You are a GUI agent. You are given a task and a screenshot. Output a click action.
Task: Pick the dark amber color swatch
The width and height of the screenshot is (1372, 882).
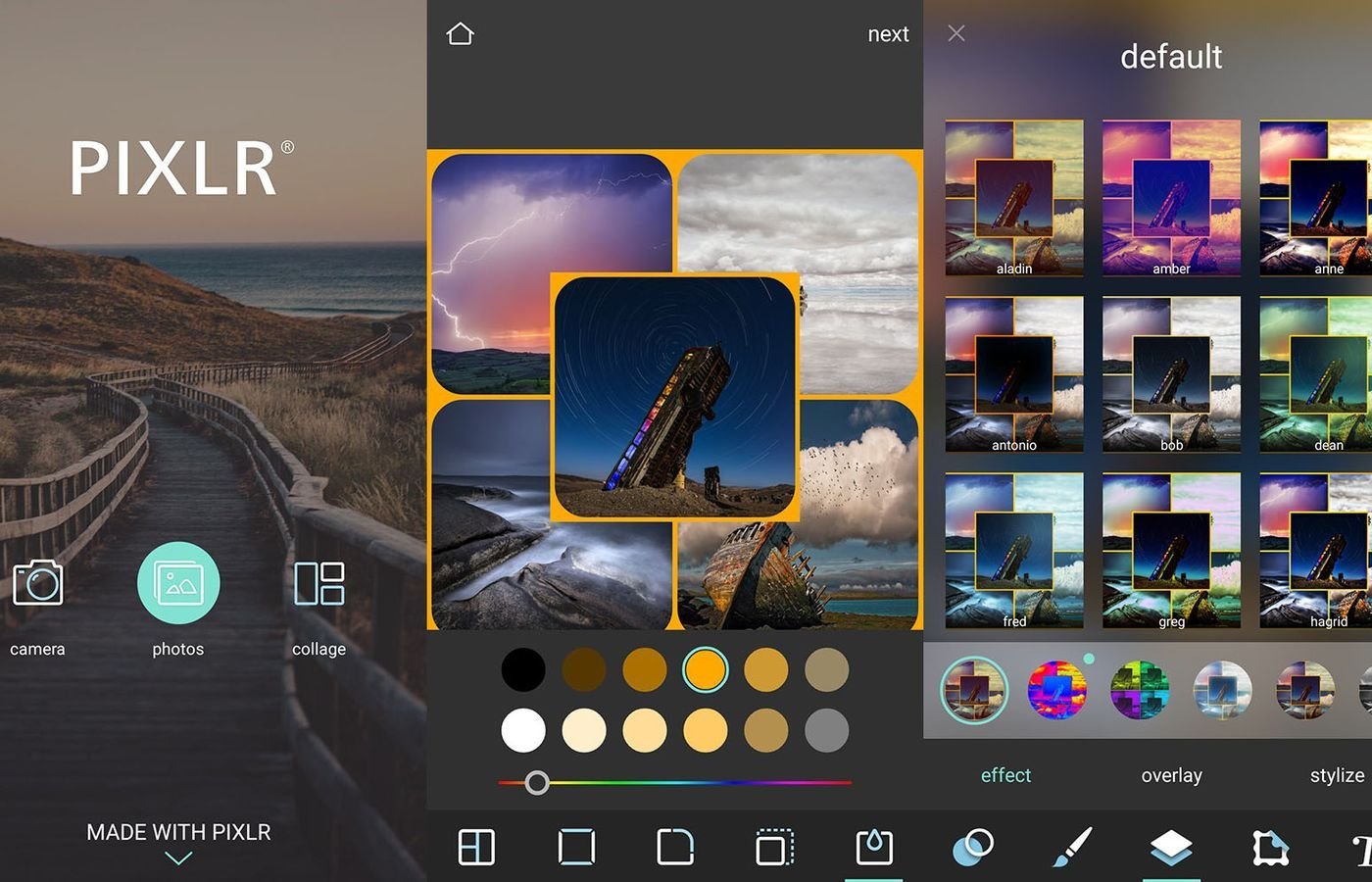pos(645,670)
